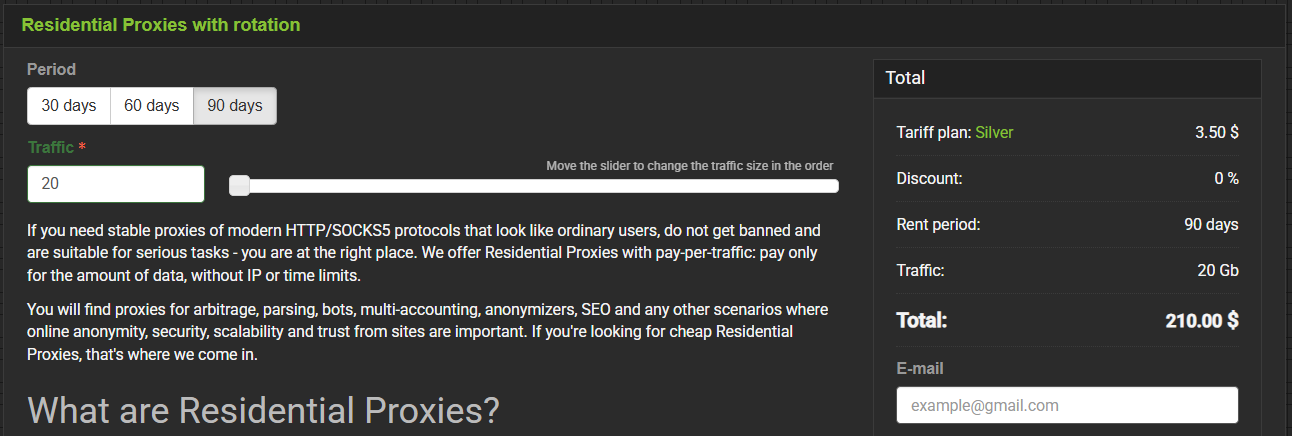Select the 30 days period option
Image resolution: width=1292 pixels, height=436 pixels.
[69, 106]
